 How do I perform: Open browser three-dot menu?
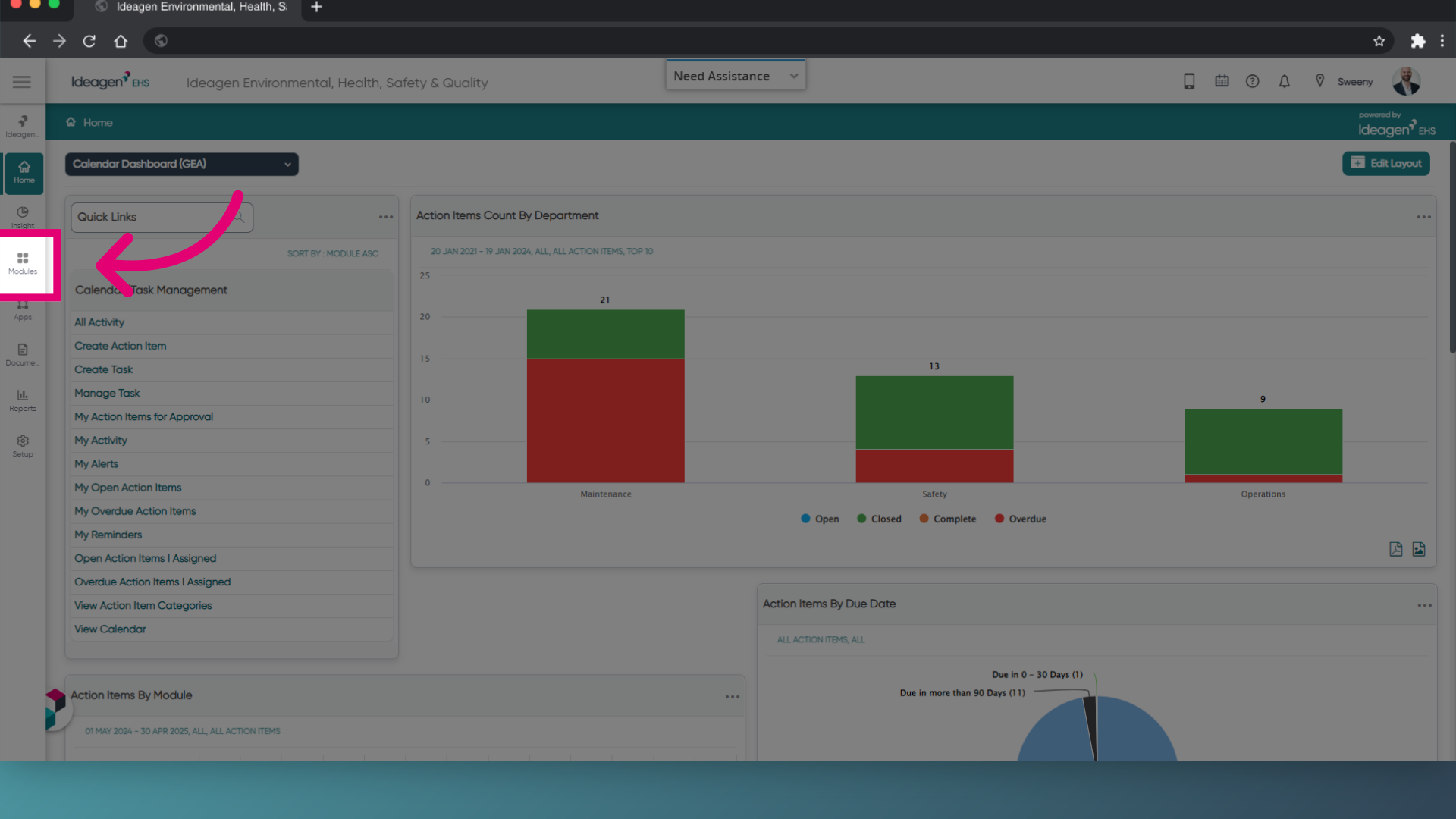tap(1442, 41)
